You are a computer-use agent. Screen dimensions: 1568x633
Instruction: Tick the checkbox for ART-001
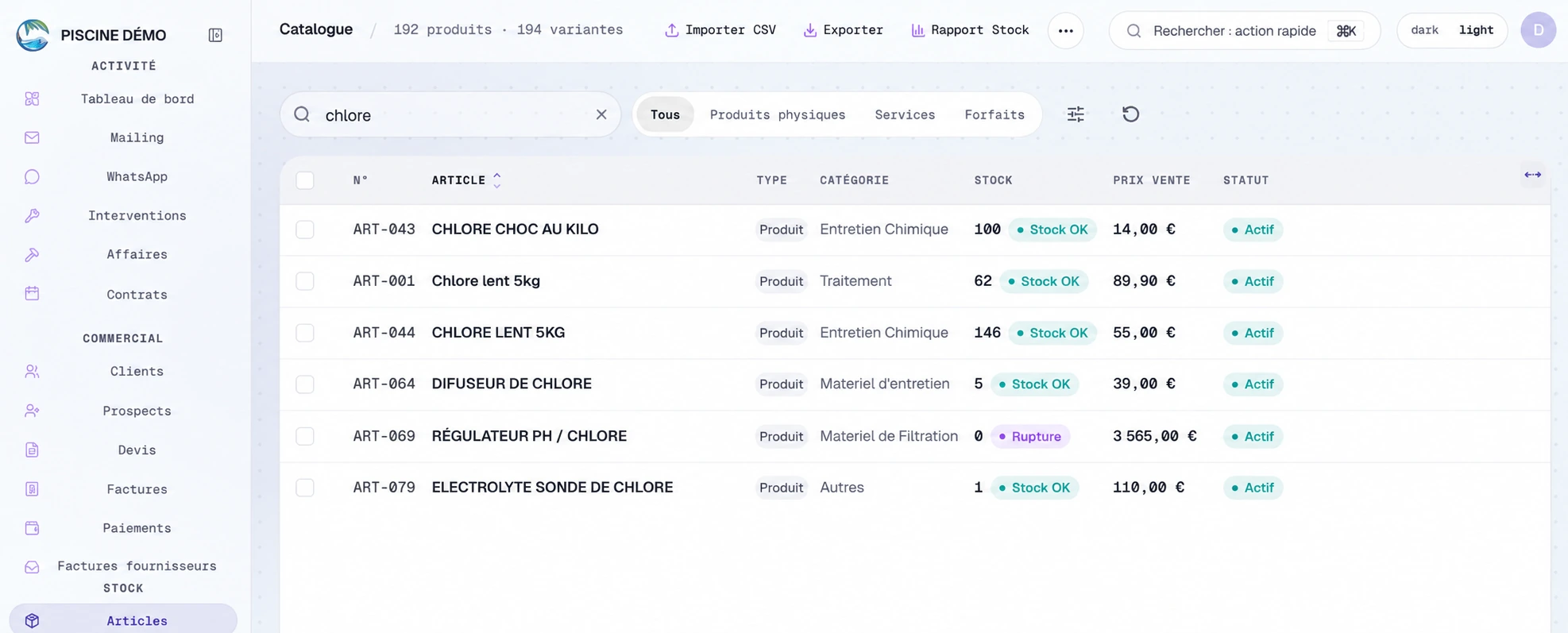(305, 281)
